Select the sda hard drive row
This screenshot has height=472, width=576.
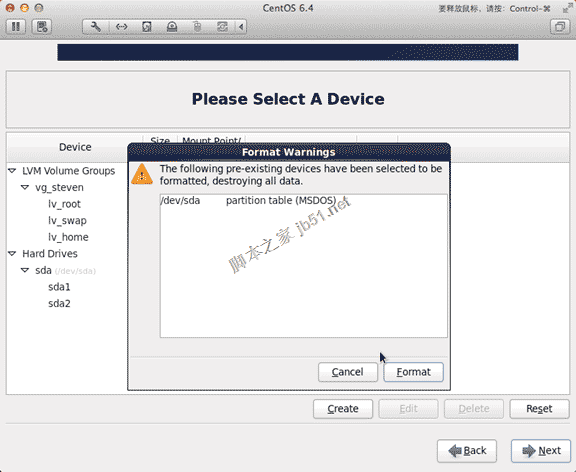pos(65,270)
